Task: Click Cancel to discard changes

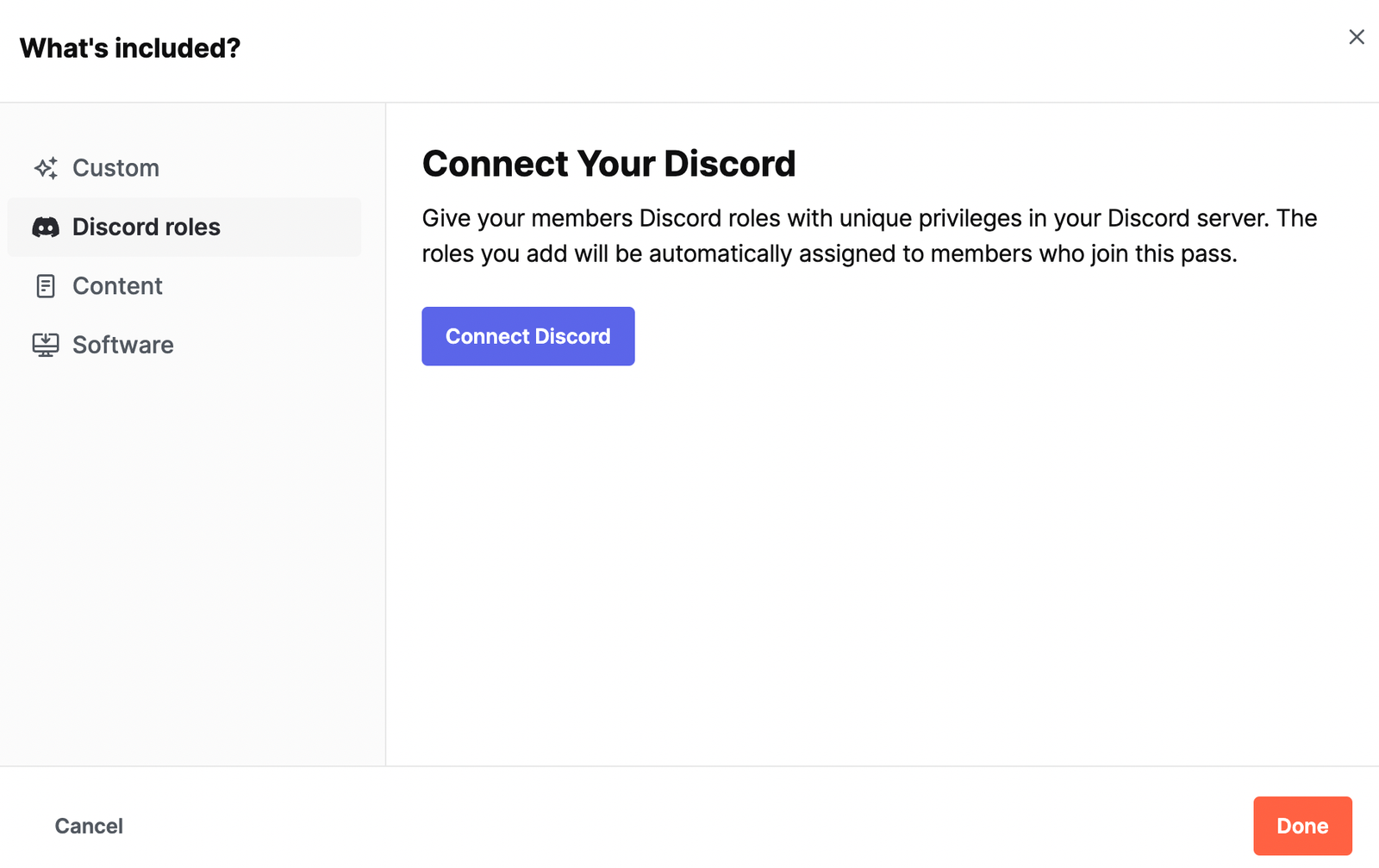Action: [88, 825]
